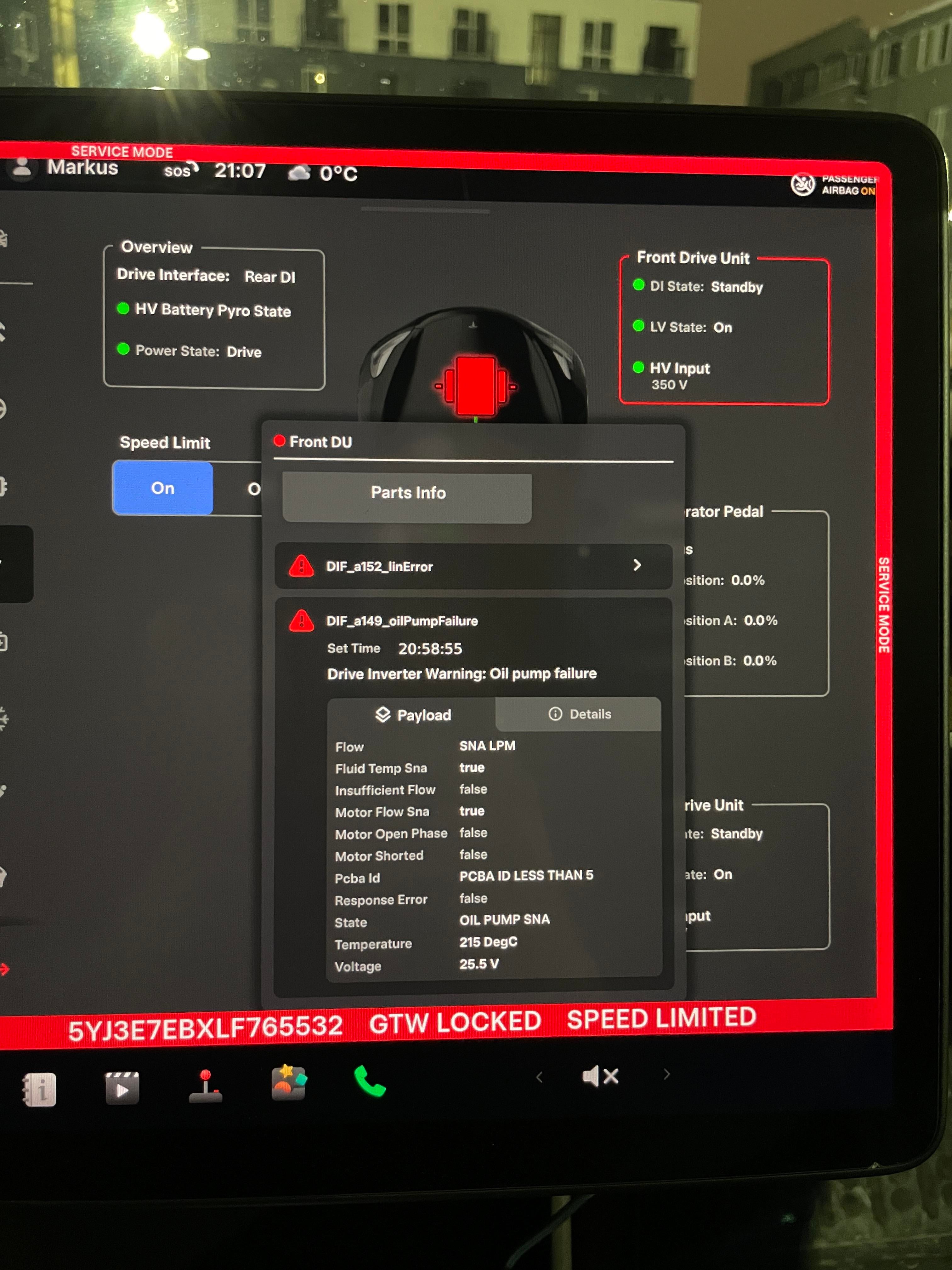Unmute the volume speaker icon
This screenshot has width=952, height=1270.
pos(600,1077)
